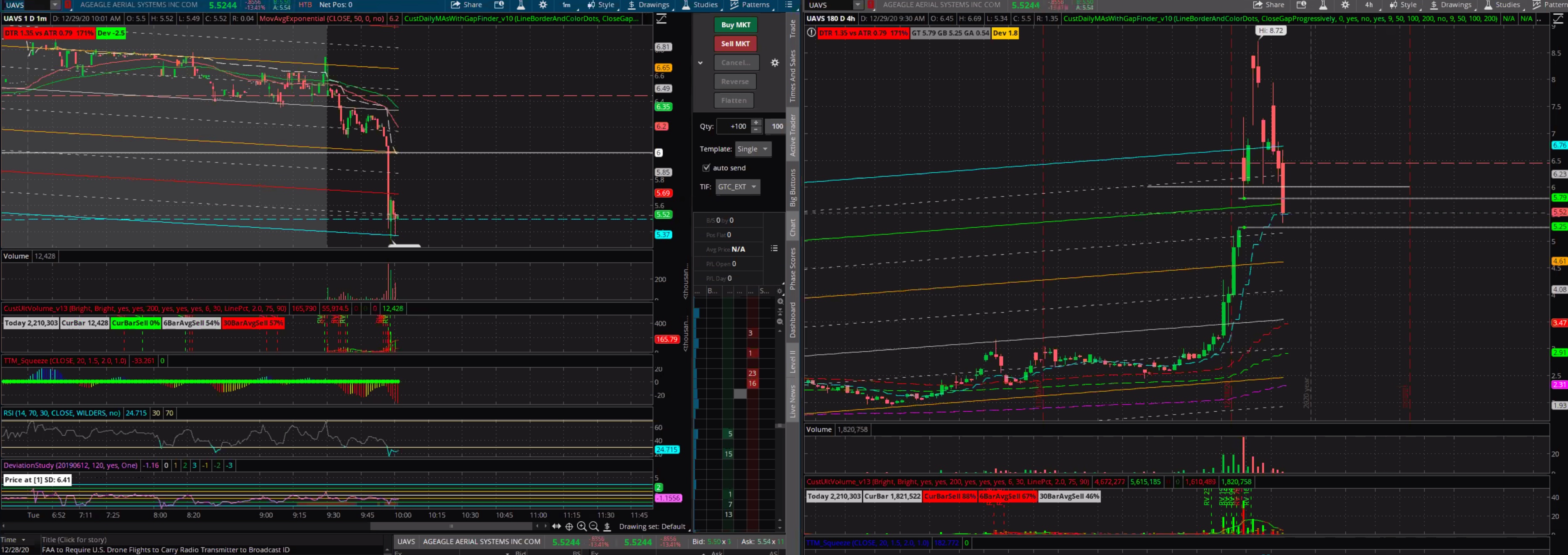The width and height of the screenshot is (1568, 555).
Task: Select the Active Trader side tab
Action: pyautogui.click(x=792, y=134)
